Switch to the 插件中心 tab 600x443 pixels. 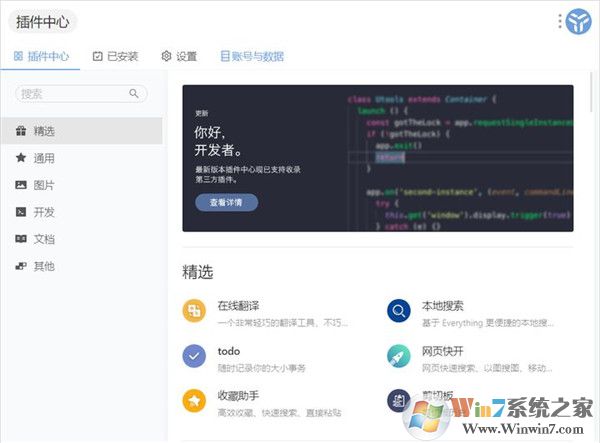[41, 57]
